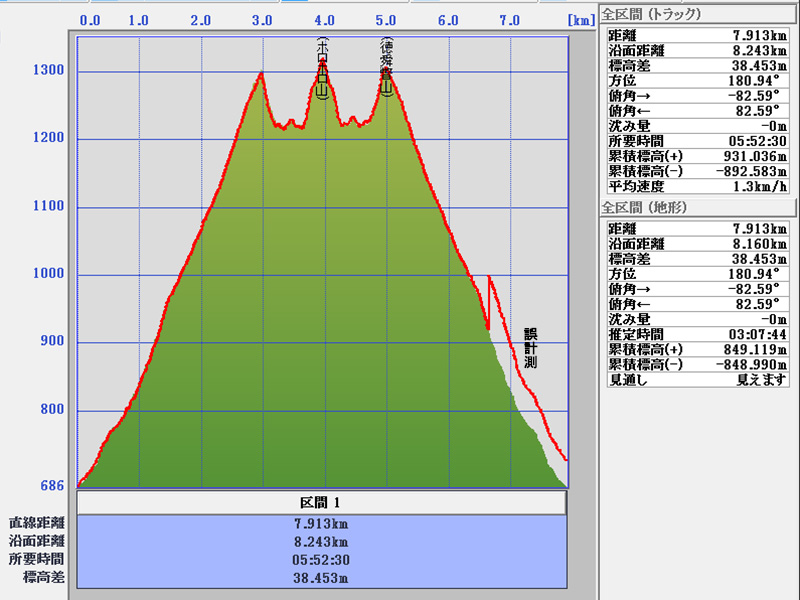Click the 誤計測 annotation beside the red track
The width and height of the screenshot is (800, 600).
(x=530, y=348)
